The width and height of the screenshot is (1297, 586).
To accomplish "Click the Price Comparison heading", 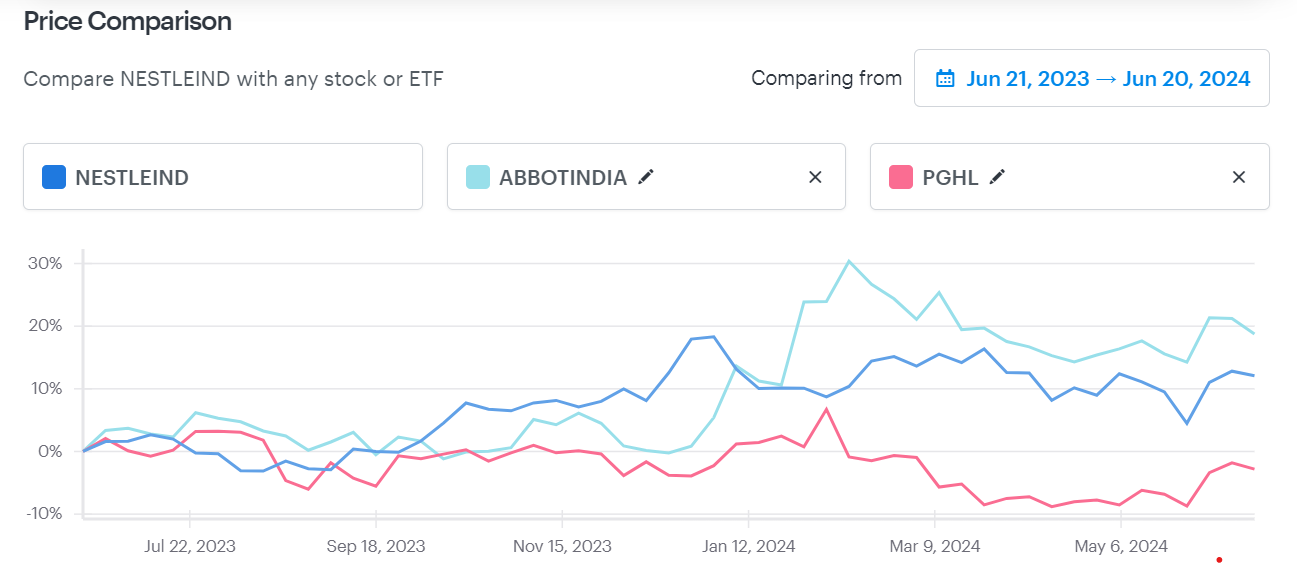I will 128,21.
